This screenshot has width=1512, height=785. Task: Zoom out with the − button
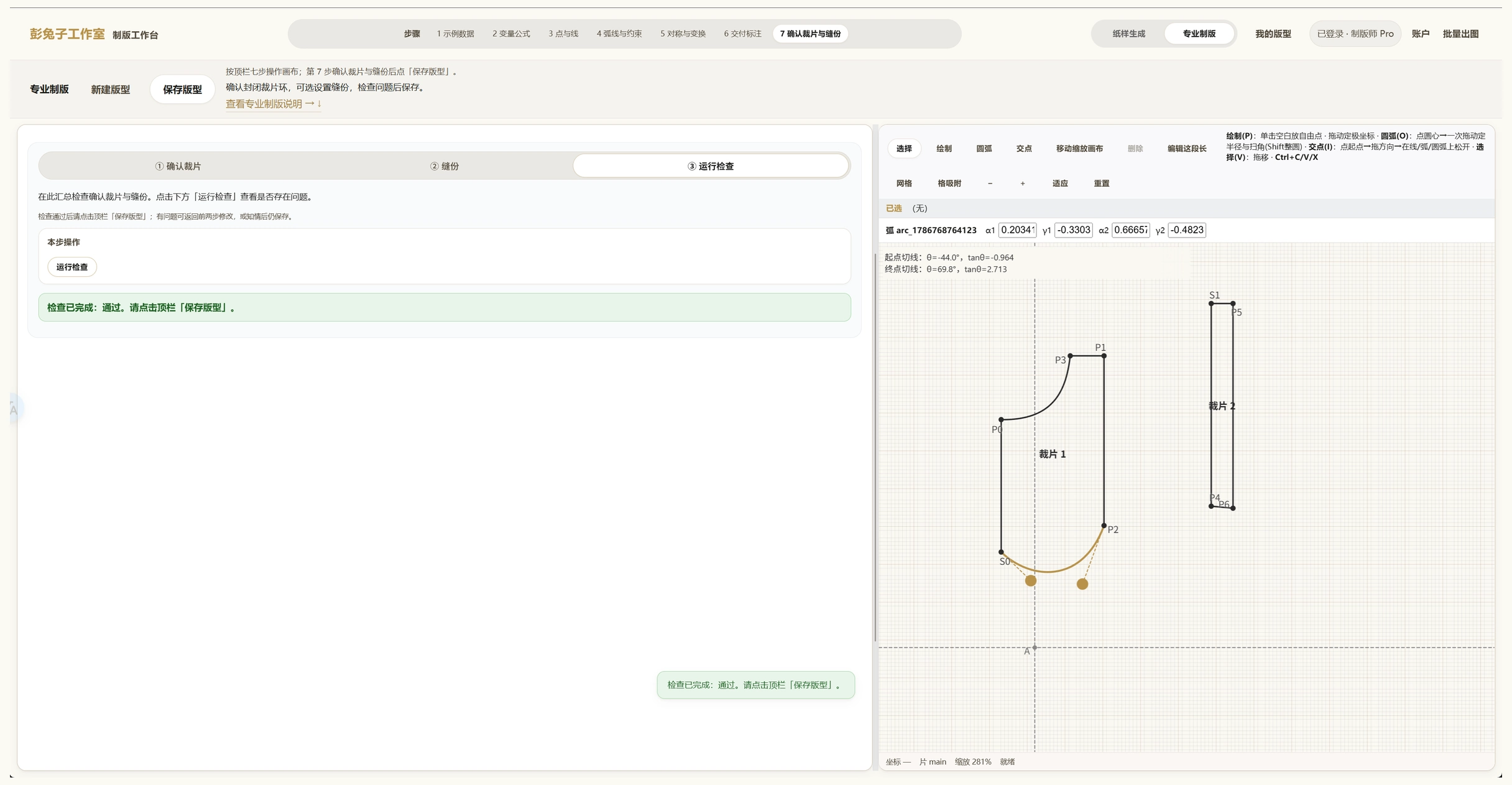pyautogui.click(x=990, y=183)
